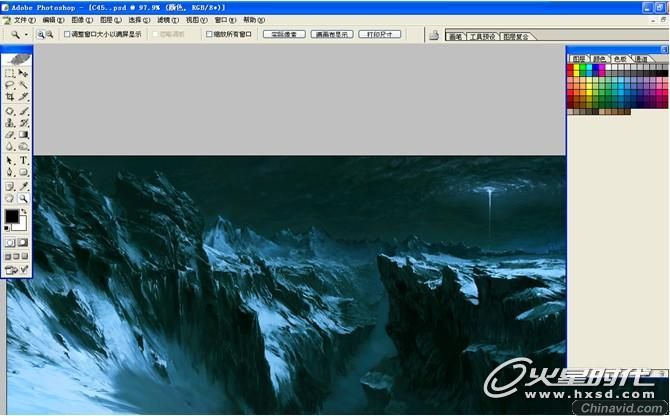Switch to the 图层 (Layers) palette tab
670x416 pixels.
(579, 59)
